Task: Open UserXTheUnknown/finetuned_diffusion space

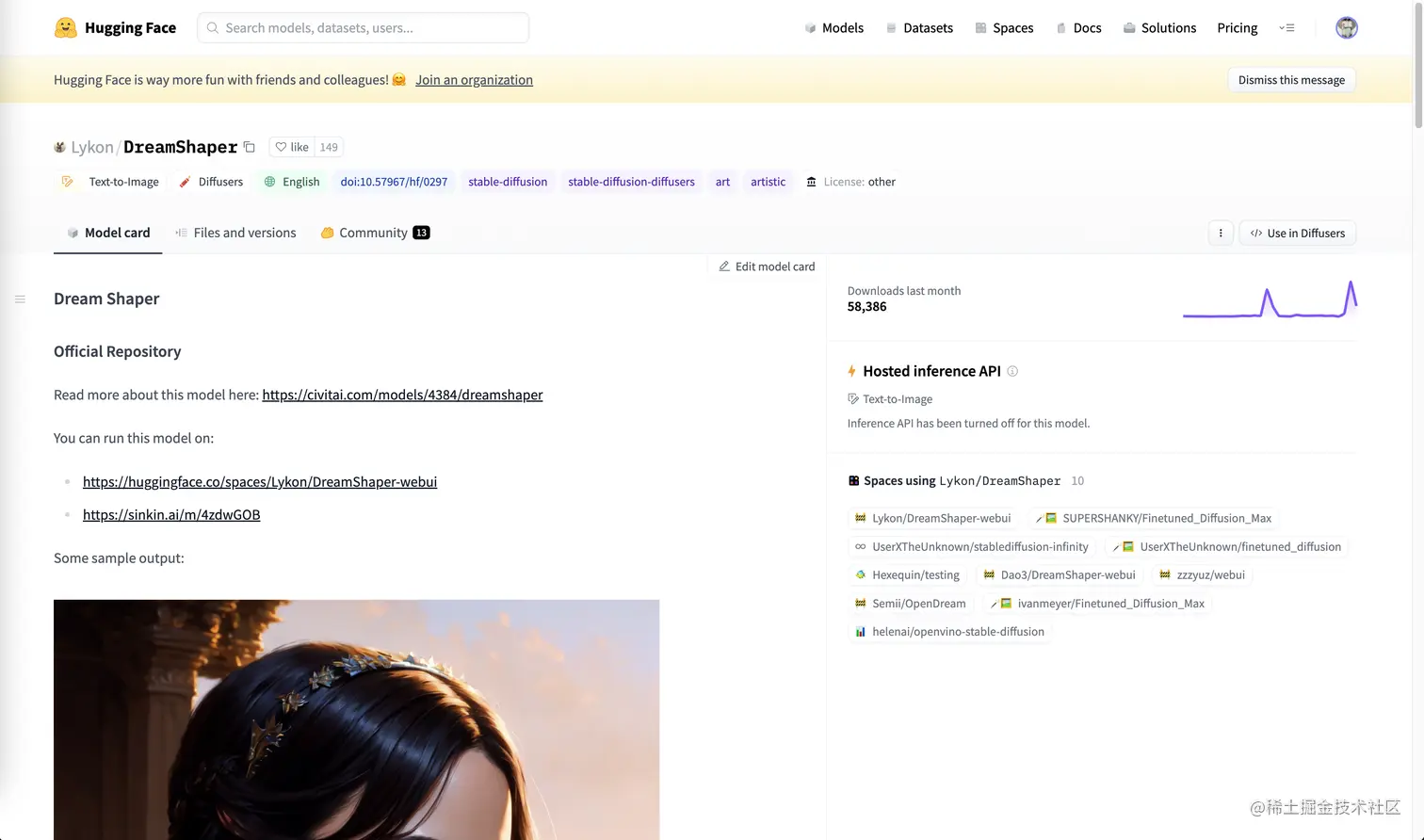Action: coord(1228,546)
